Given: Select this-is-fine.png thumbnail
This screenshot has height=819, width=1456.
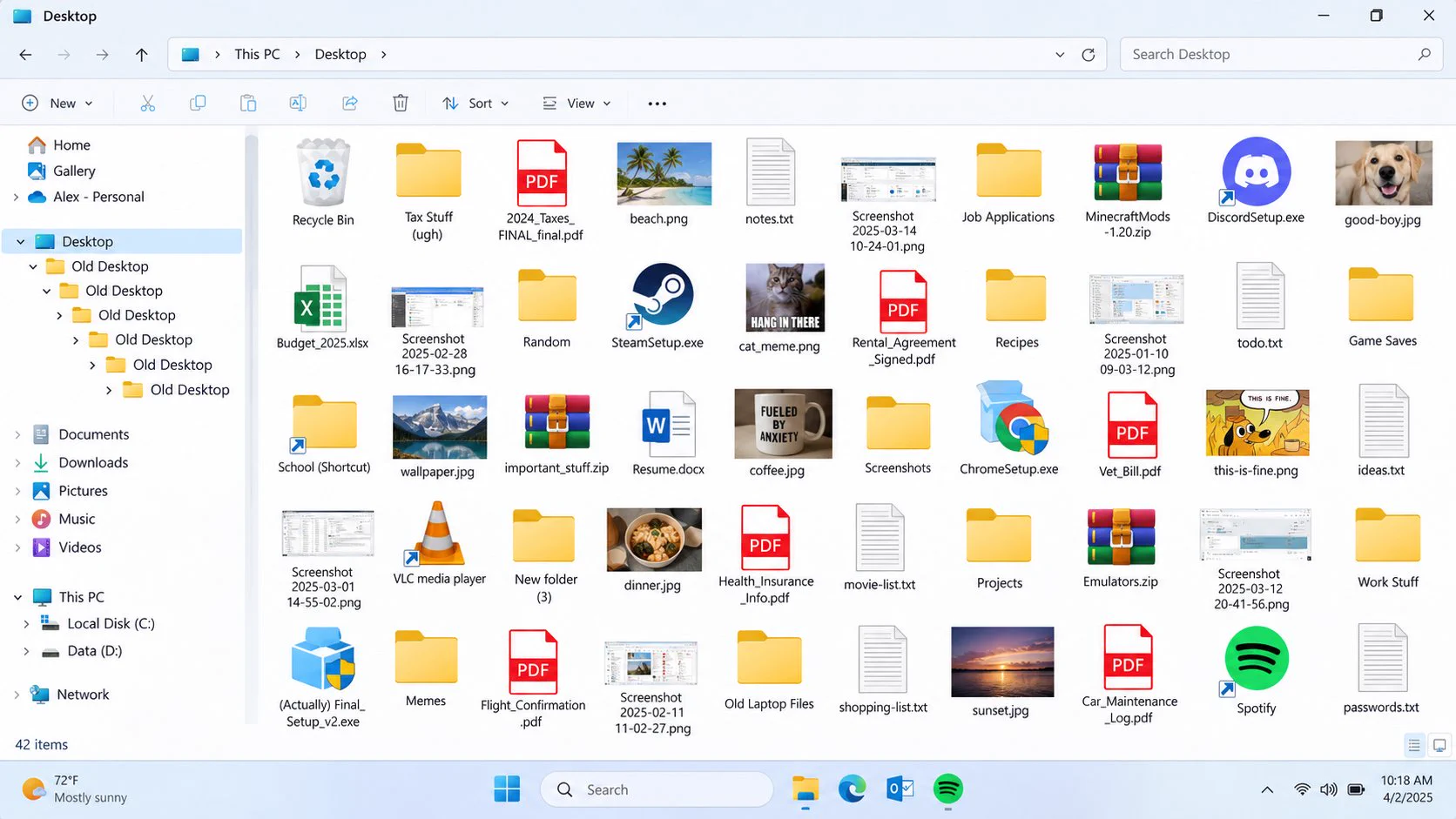Looking at the screenshot, I should point(1257,423).
